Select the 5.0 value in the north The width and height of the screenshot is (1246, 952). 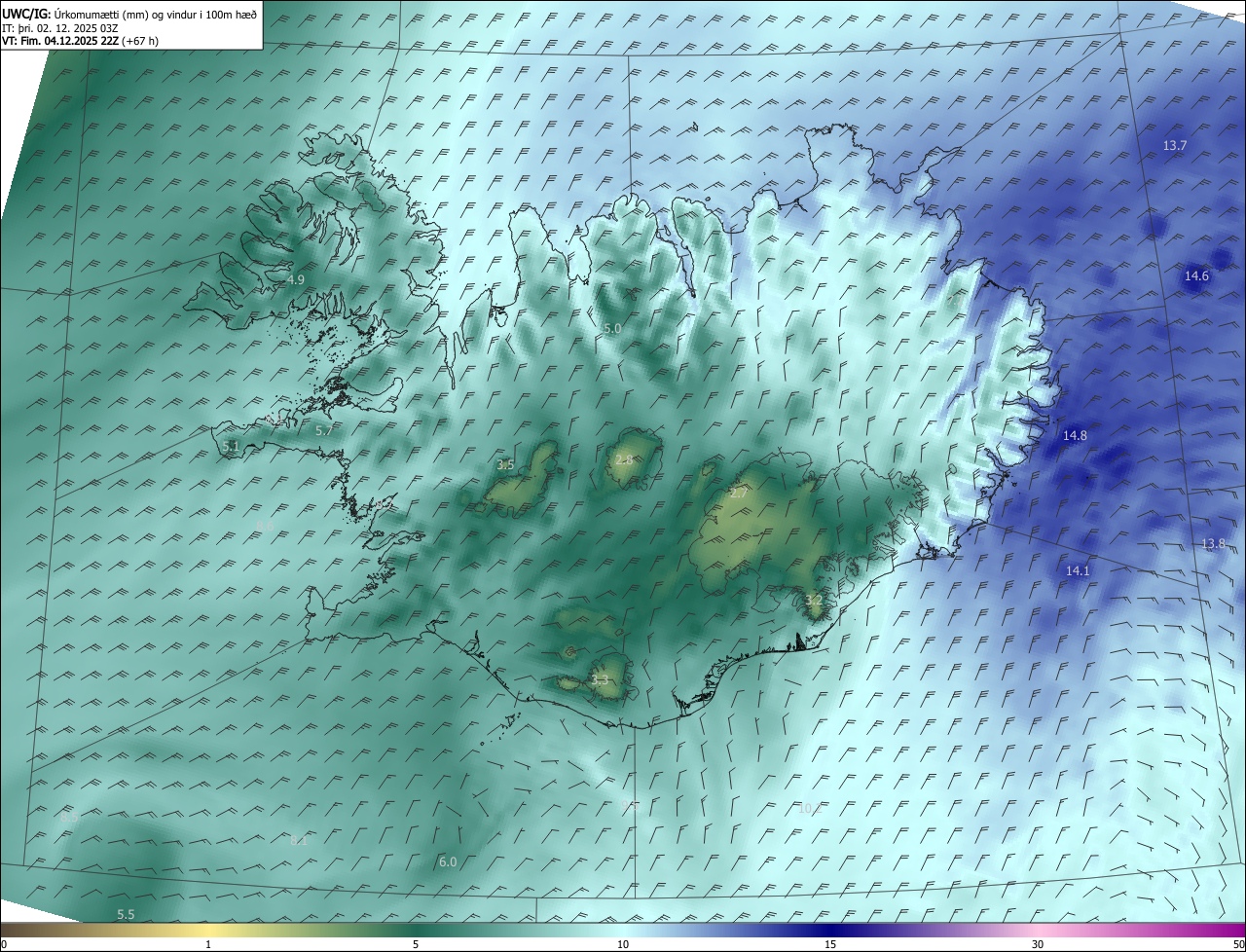(611, 329)
